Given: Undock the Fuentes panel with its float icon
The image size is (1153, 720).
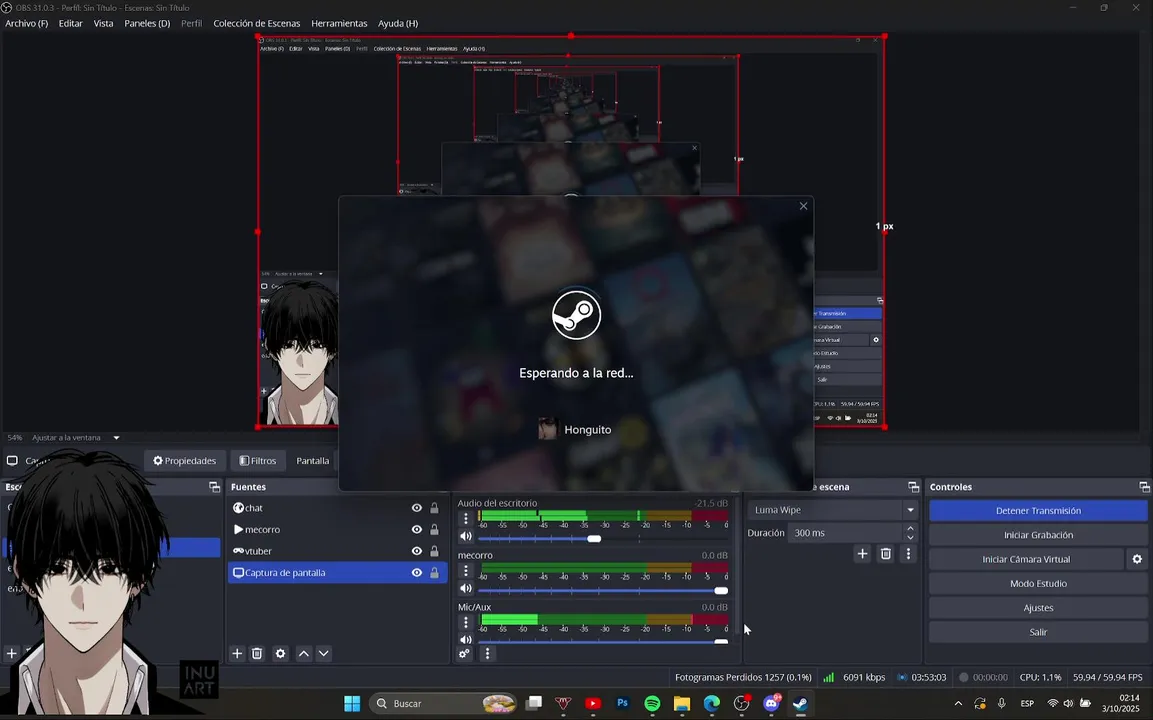Looking at the screenshot, I should pos(214,487).
